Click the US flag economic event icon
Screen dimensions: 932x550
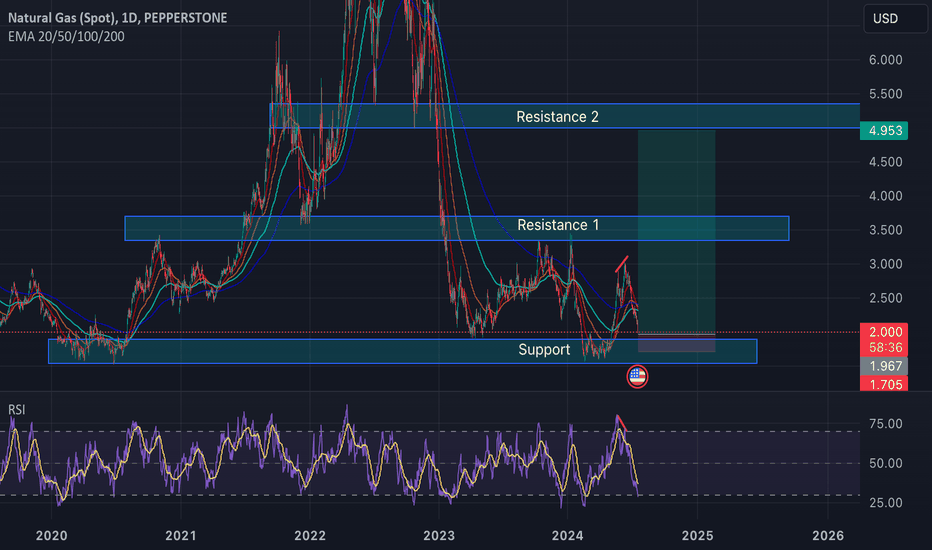tap(637, 376)
